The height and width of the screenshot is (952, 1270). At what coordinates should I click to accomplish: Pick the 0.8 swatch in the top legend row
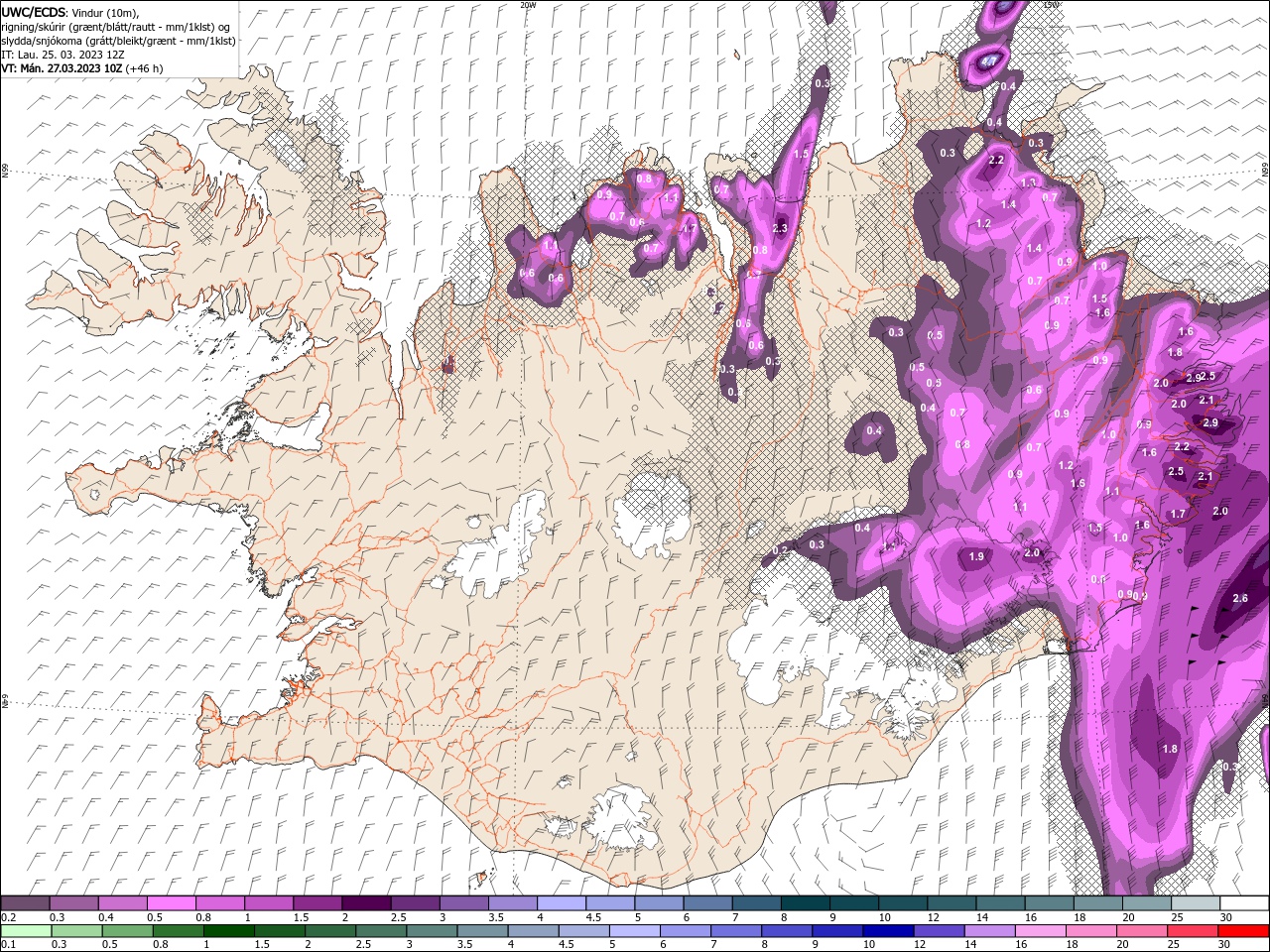pyautogui.click(x=220, y=903)
